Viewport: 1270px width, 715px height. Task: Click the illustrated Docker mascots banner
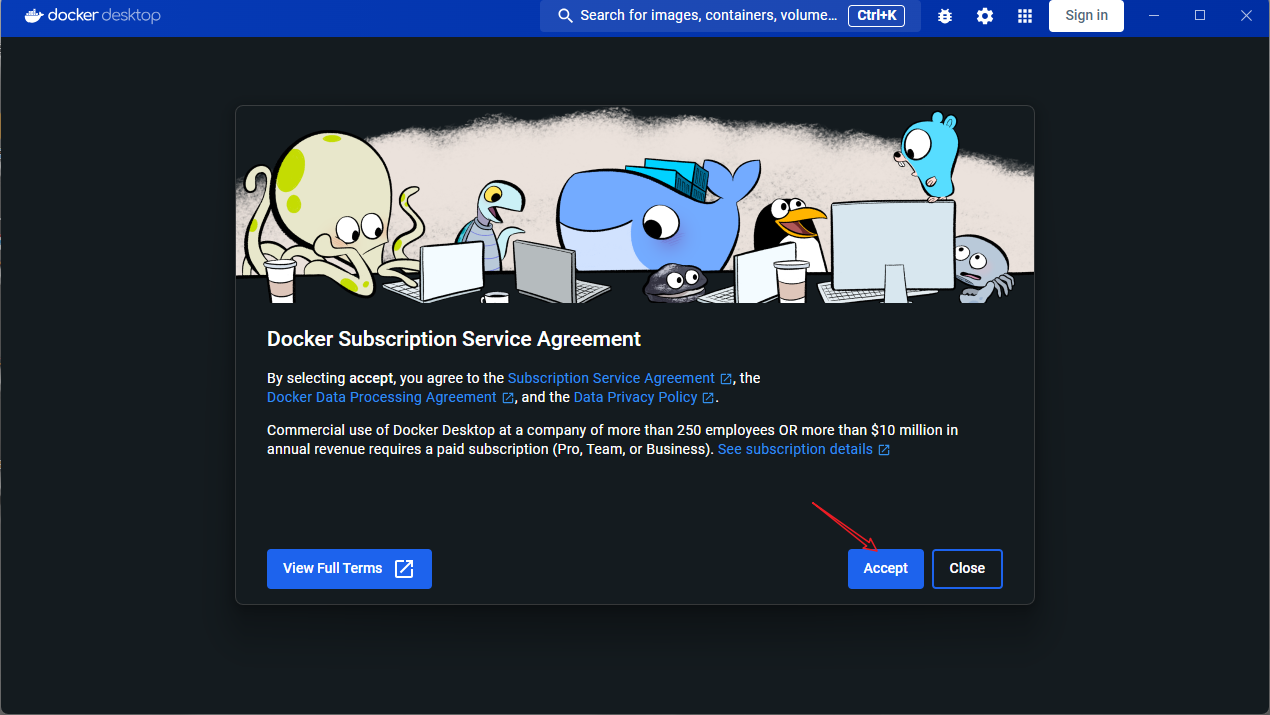coord(635,205)
